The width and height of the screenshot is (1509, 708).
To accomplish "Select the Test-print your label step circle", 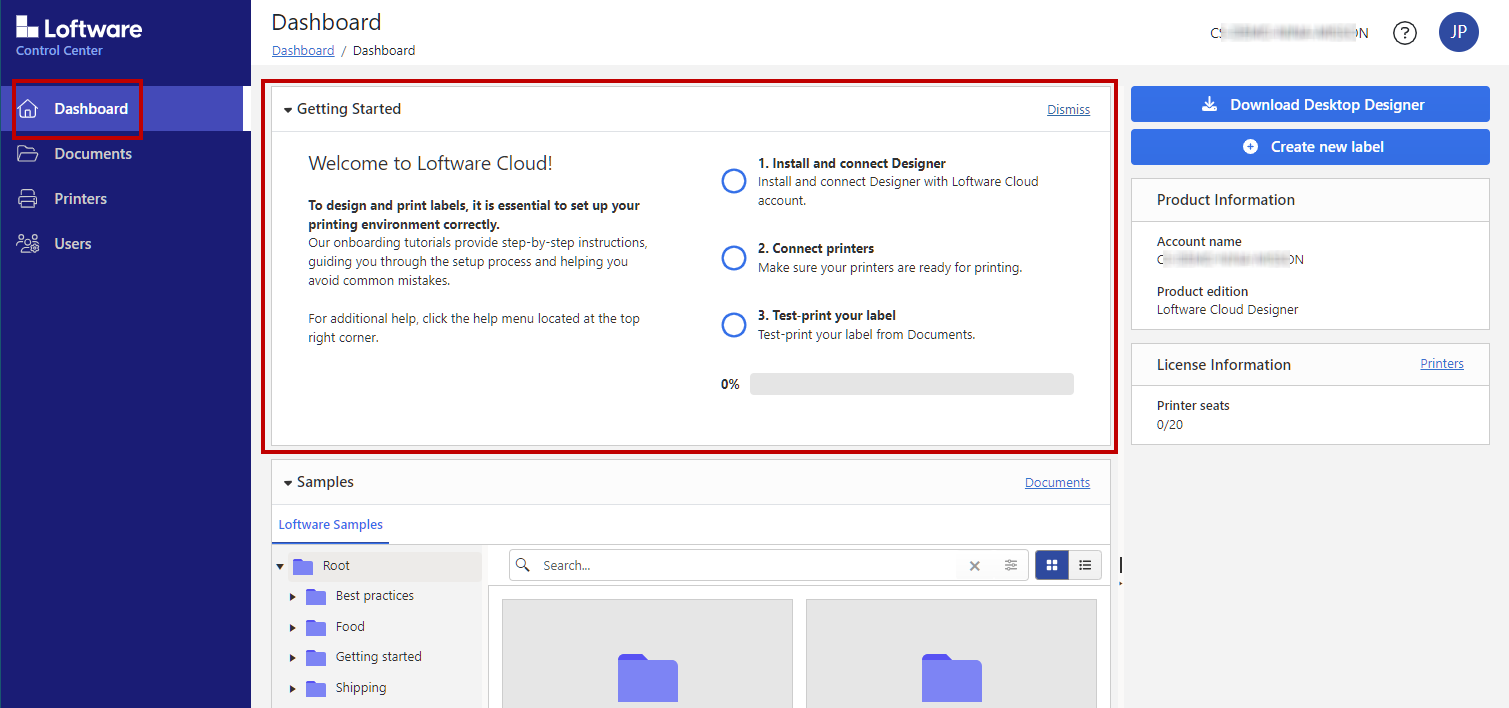I will (734, 325).
